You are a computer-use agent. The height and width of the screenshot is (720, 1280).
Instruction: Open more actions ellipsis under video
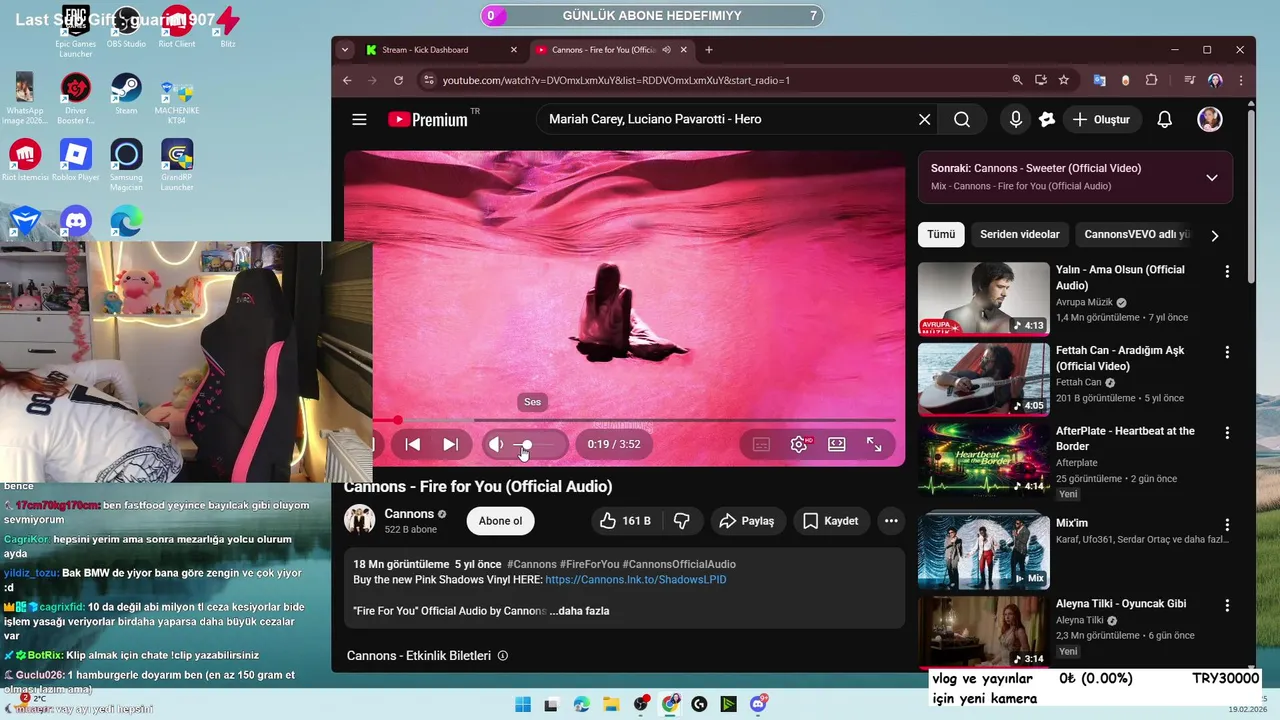(891, 521)
